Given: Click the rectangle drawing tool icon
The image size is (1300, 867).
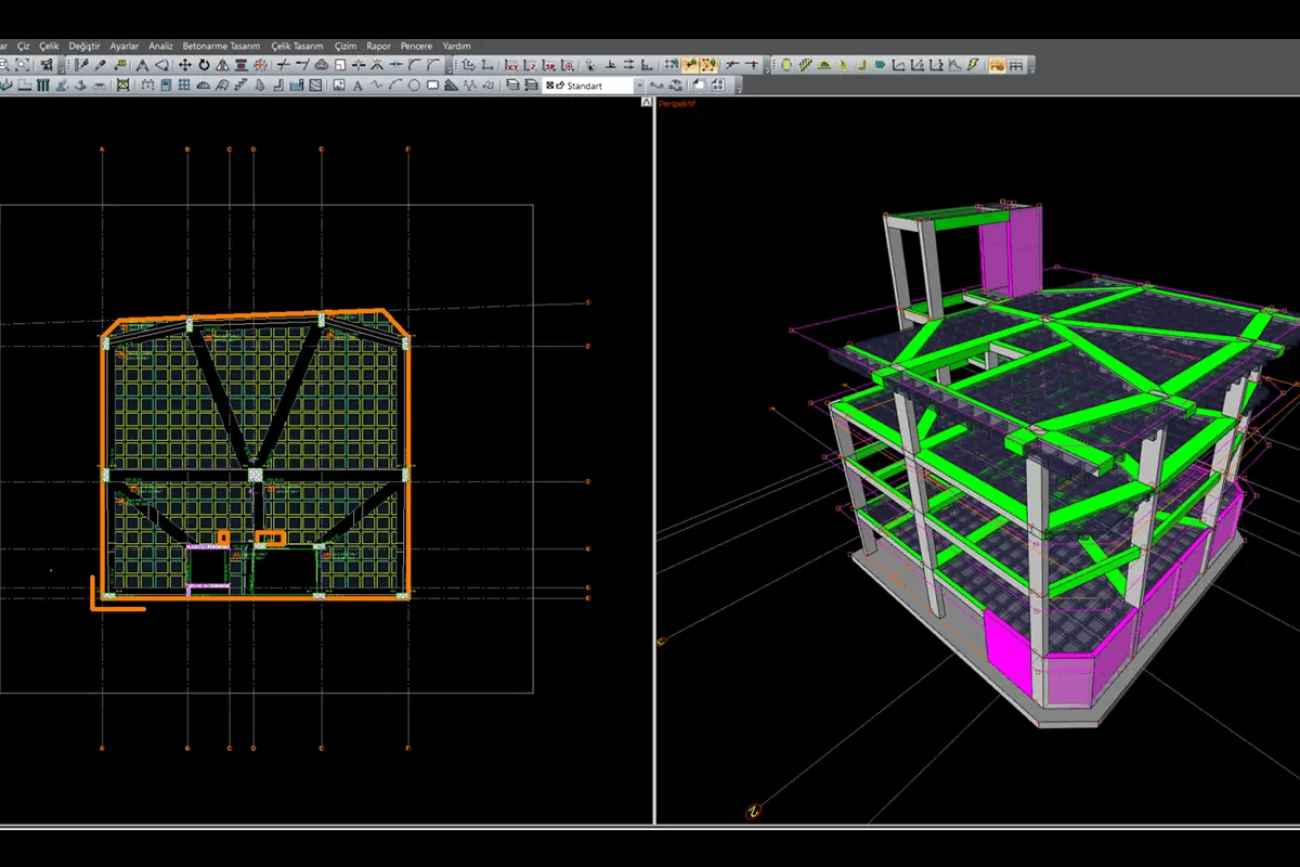Looking at the screenshot, I should (x=432, y=86).
